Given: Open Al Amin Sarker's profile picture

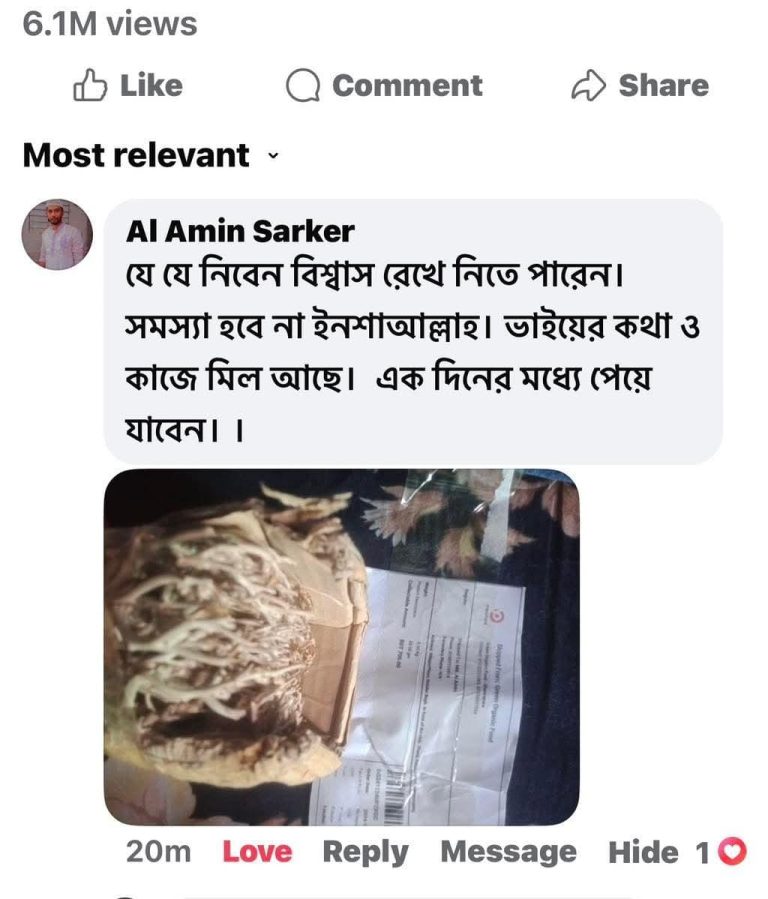Looking at the screenshot, I should pyautogui.click(x=57, y=234).
